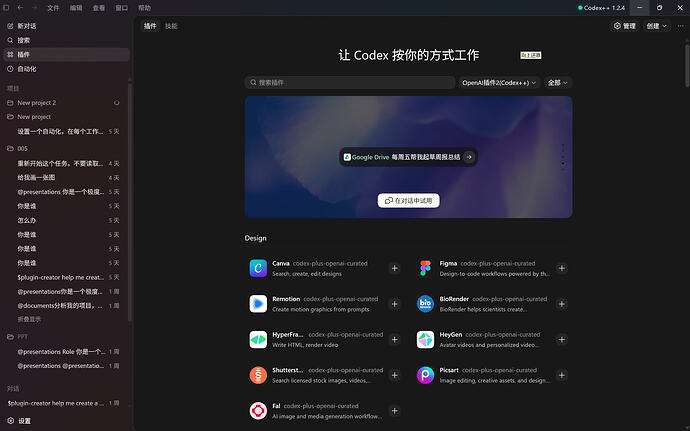Click the Shutterstock plugin logo

(258, 375)
